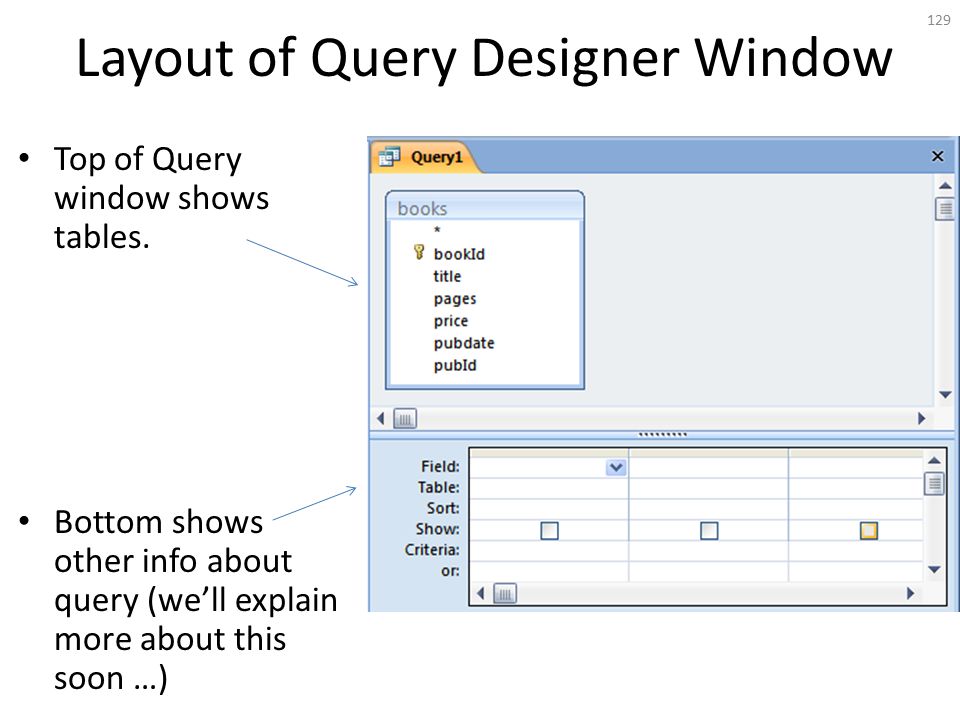Click the down arrow of table pane scrollbar
960x720 pixels.
pos(945,395)
